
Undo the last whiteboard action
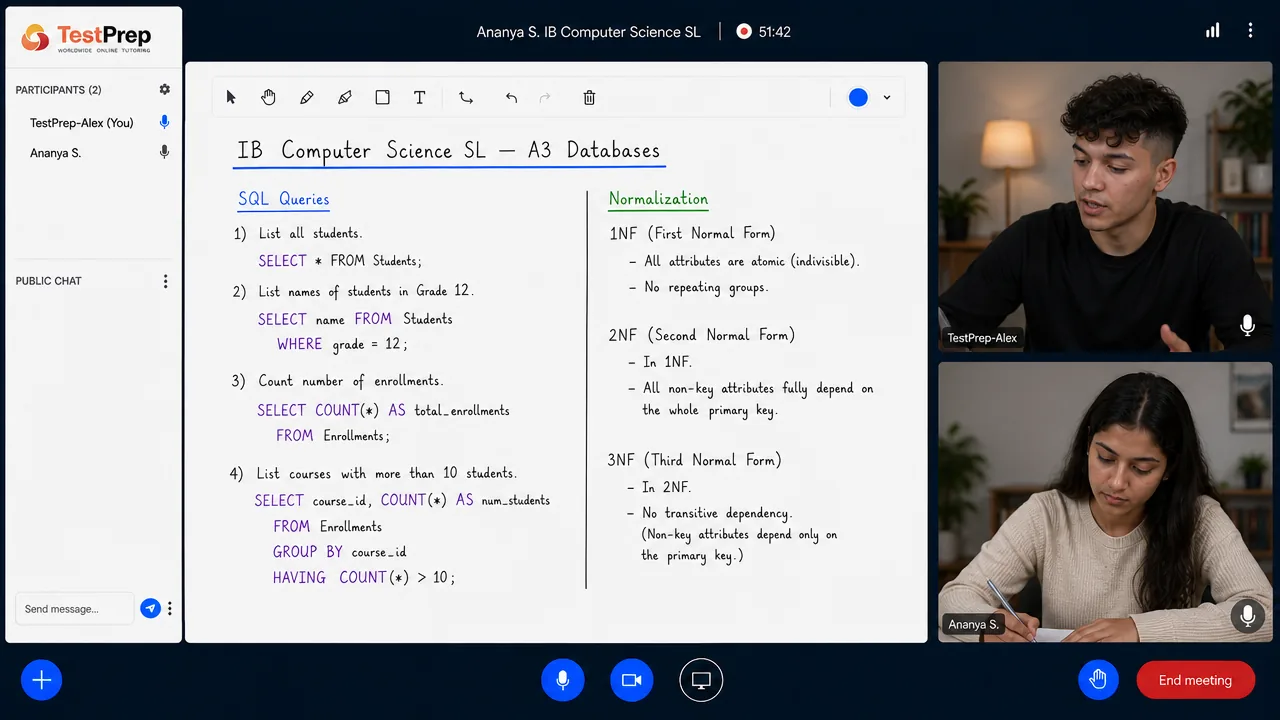[512, 97]
